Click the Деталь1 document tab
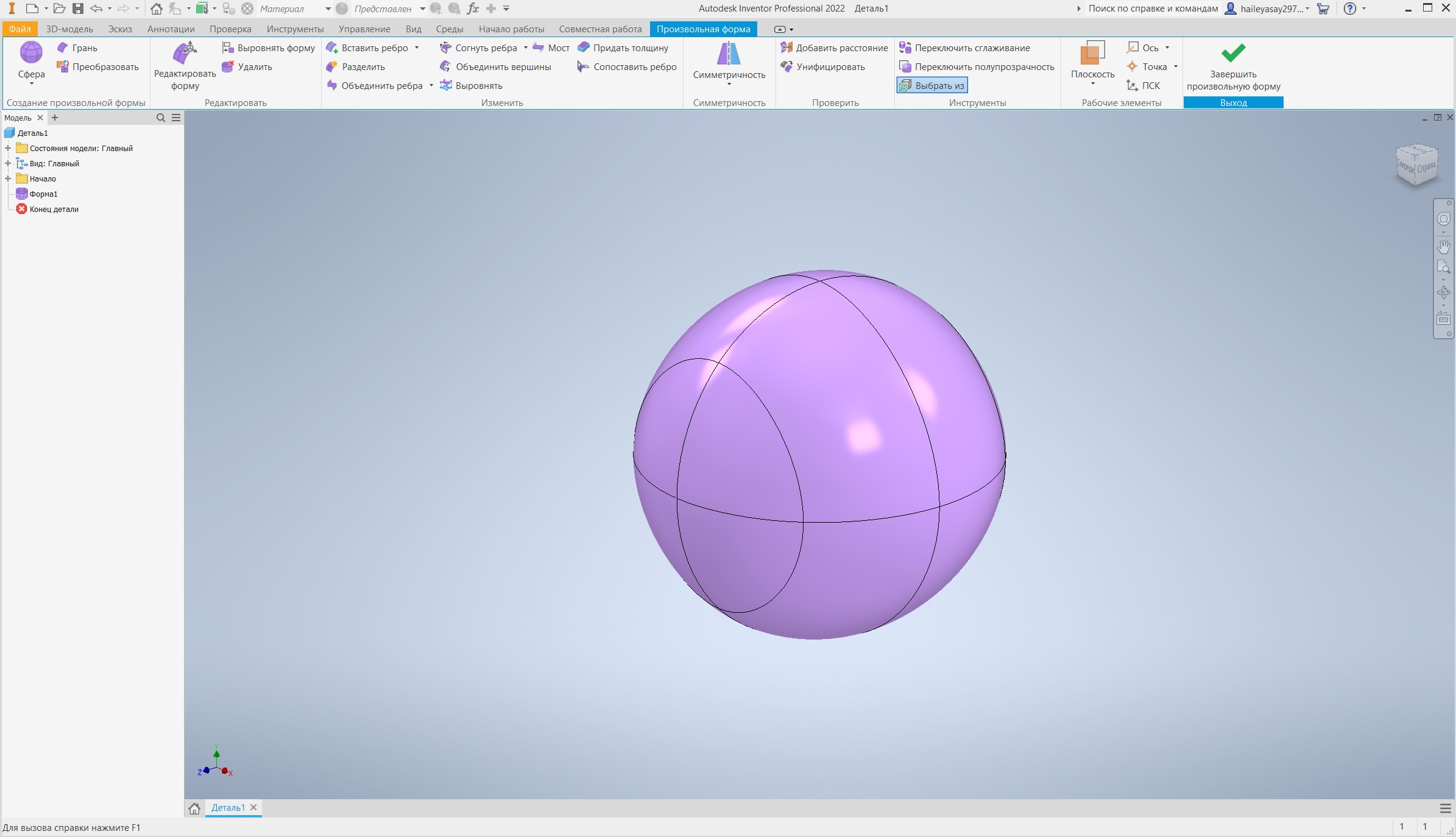1456x837 pixels. pos(228,807)
